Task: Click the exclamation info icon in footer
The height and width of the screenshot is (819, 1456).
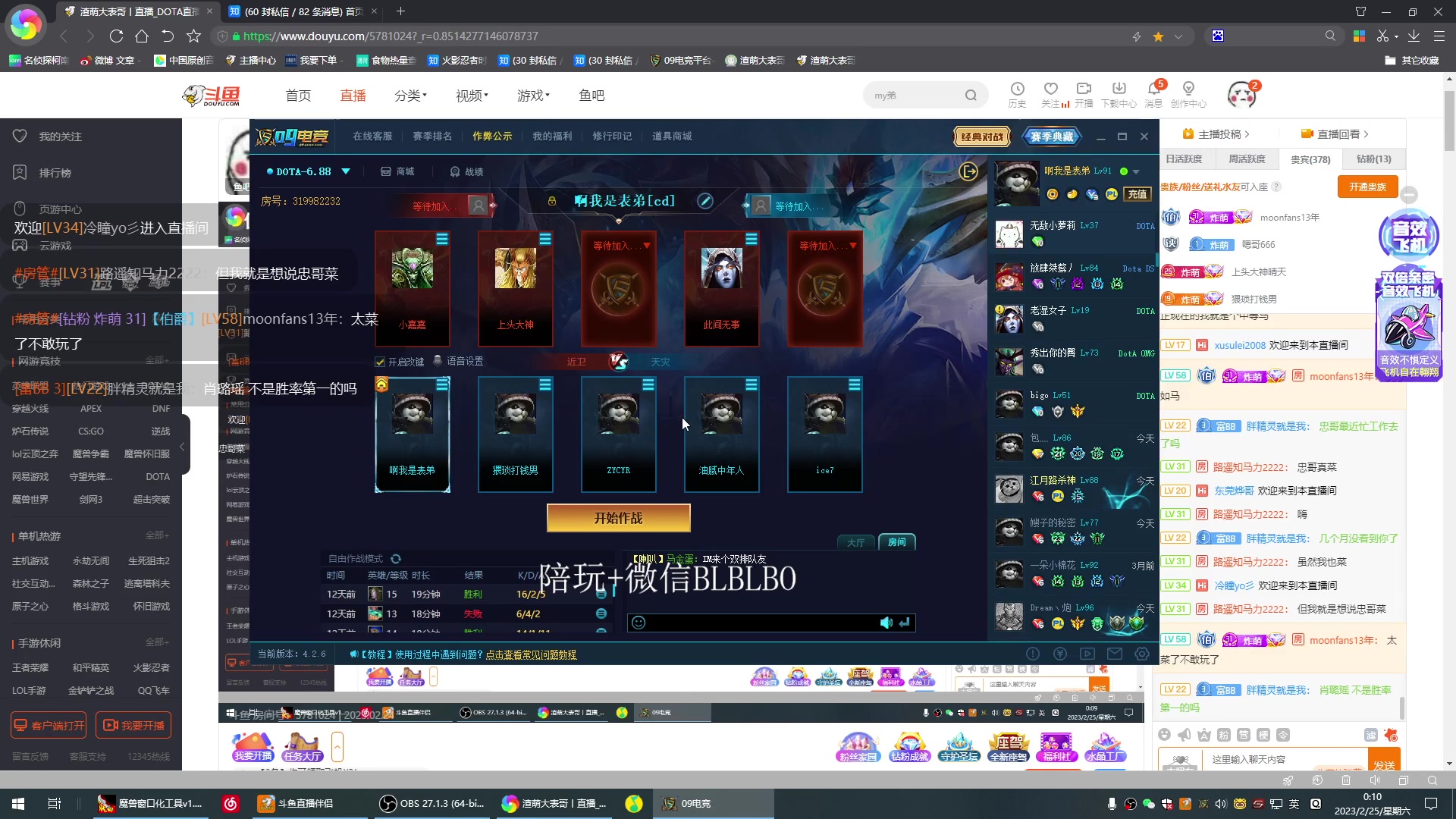Action: coord(1033,654)
